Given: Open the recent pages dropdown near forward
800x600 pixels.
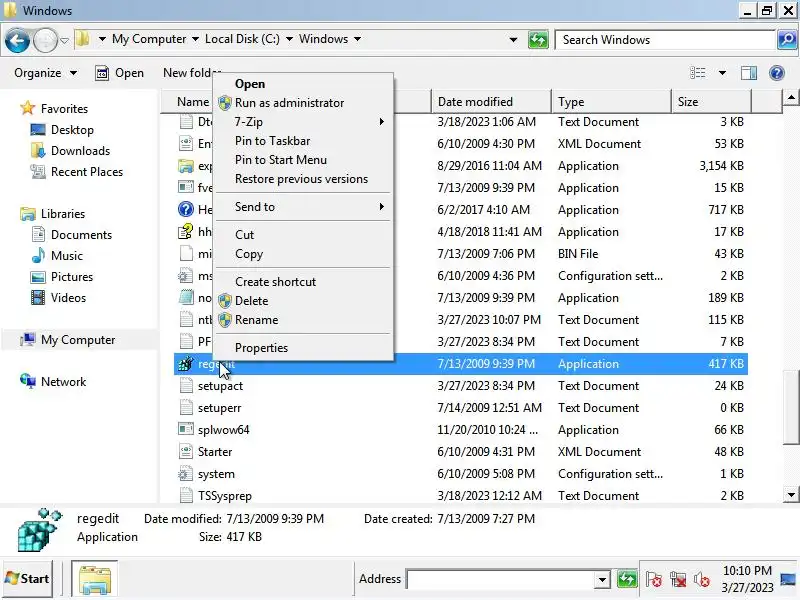Looking at the screenshot, I should [x=64, y=40].
